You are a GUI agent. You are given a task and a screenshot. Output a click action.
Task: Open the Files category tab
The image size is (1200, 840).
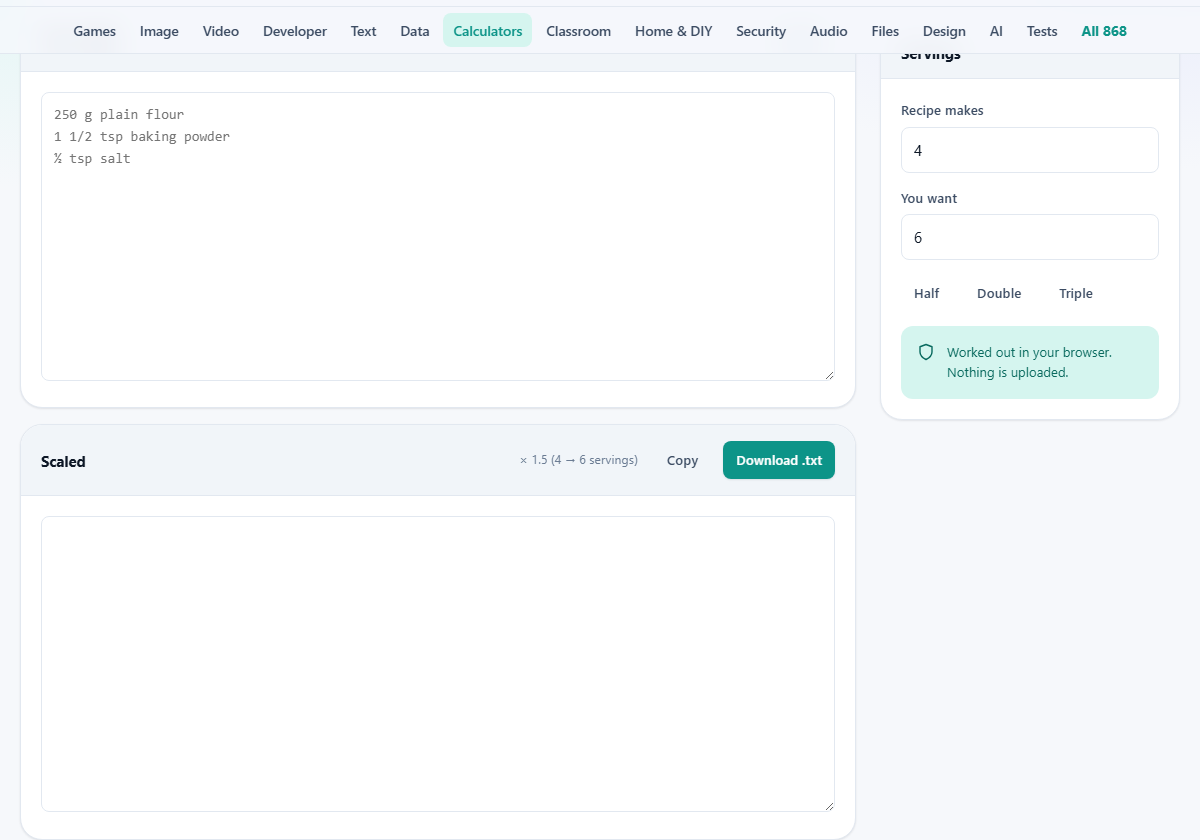885,31
